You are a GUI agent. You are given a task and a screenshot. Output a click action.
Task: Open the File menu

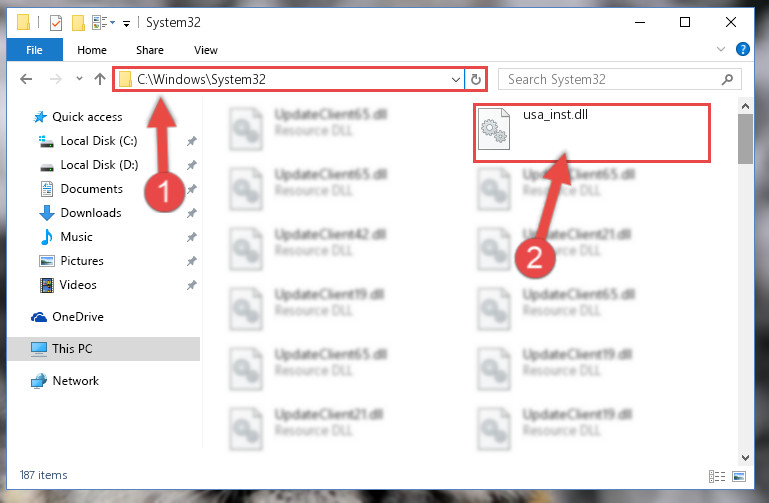pyautogui.click(x=34, y=50)
